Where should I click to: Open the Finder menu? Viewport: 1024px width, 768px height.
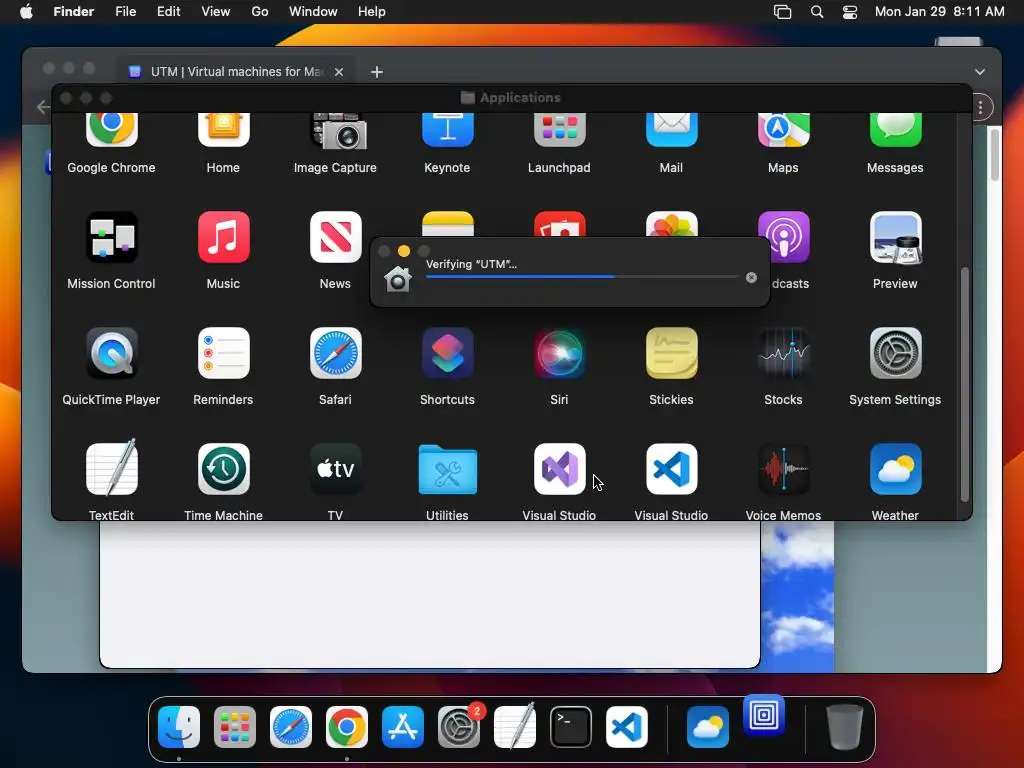click(x=74, y=12)
